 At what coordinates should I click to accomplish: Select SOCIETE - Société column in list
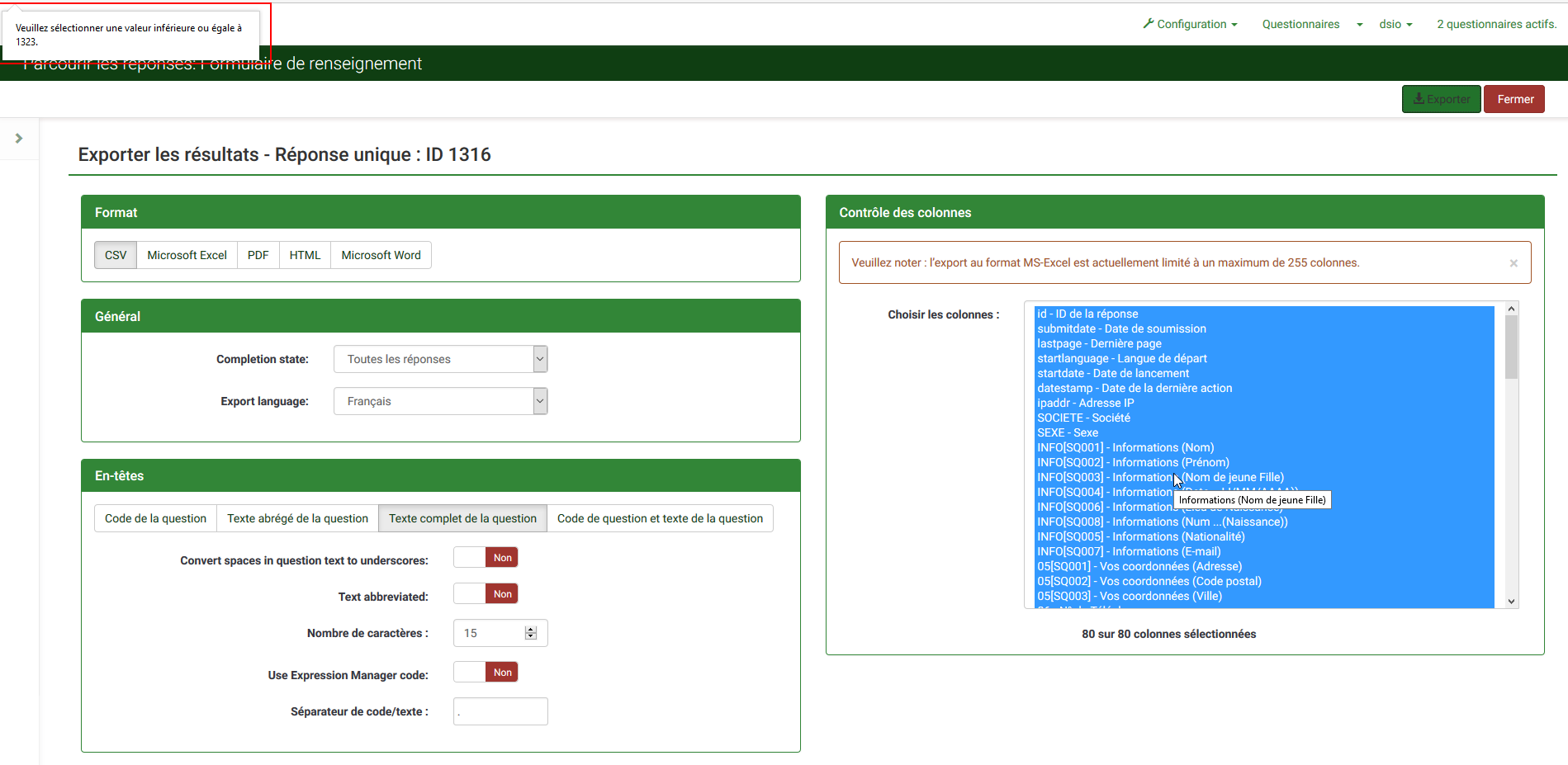pos(1083,418)
